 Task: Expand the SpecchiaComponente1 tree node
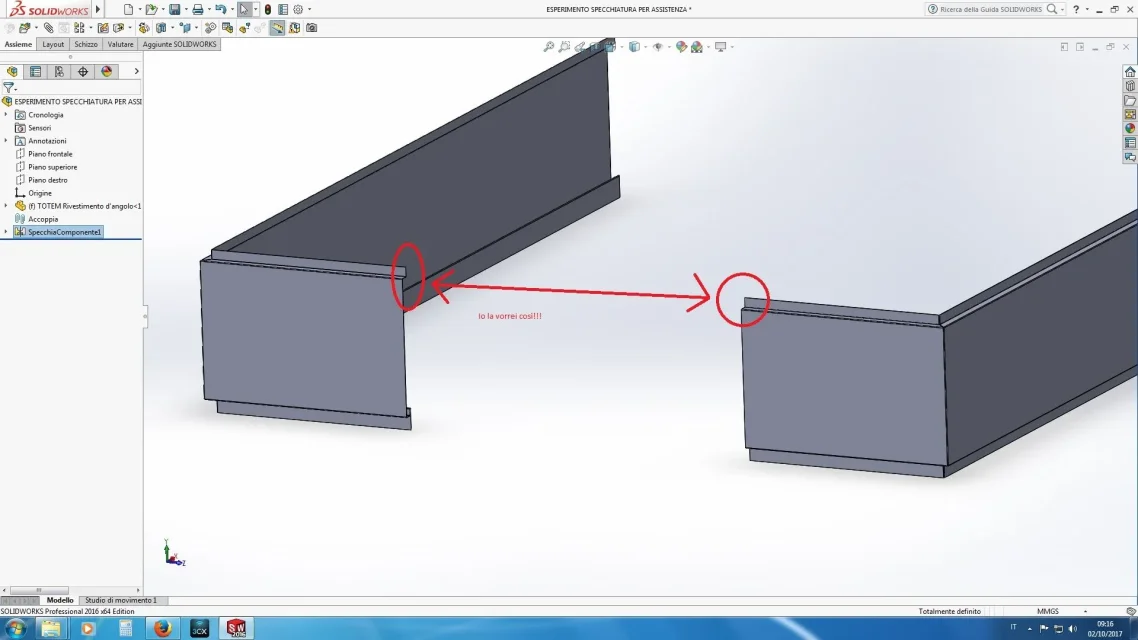(6, 232)
